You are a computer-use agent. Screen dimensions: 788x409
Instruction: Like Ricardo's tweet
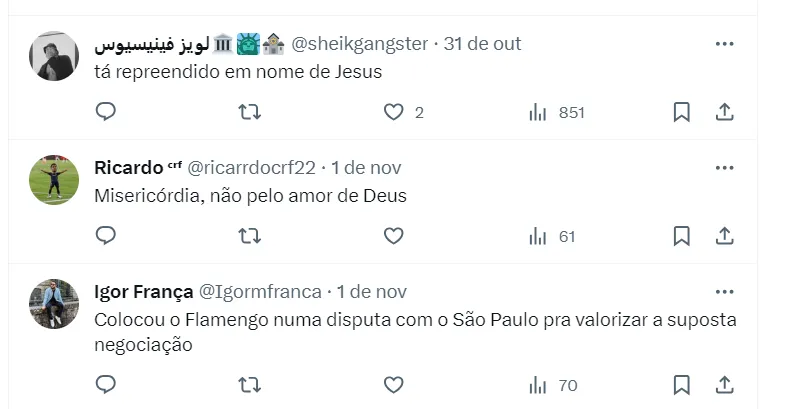pyautogui.click(x=394, y=236)
